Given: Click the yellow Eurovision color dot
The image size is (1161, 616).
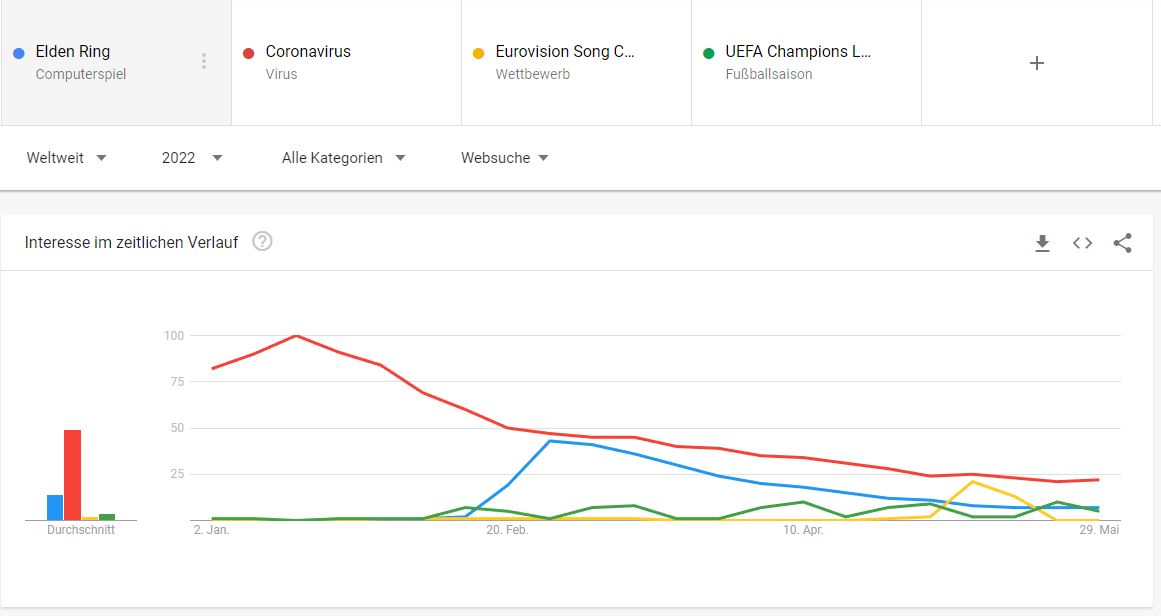Looking at the screenshot, I should (x=478, y=53).
